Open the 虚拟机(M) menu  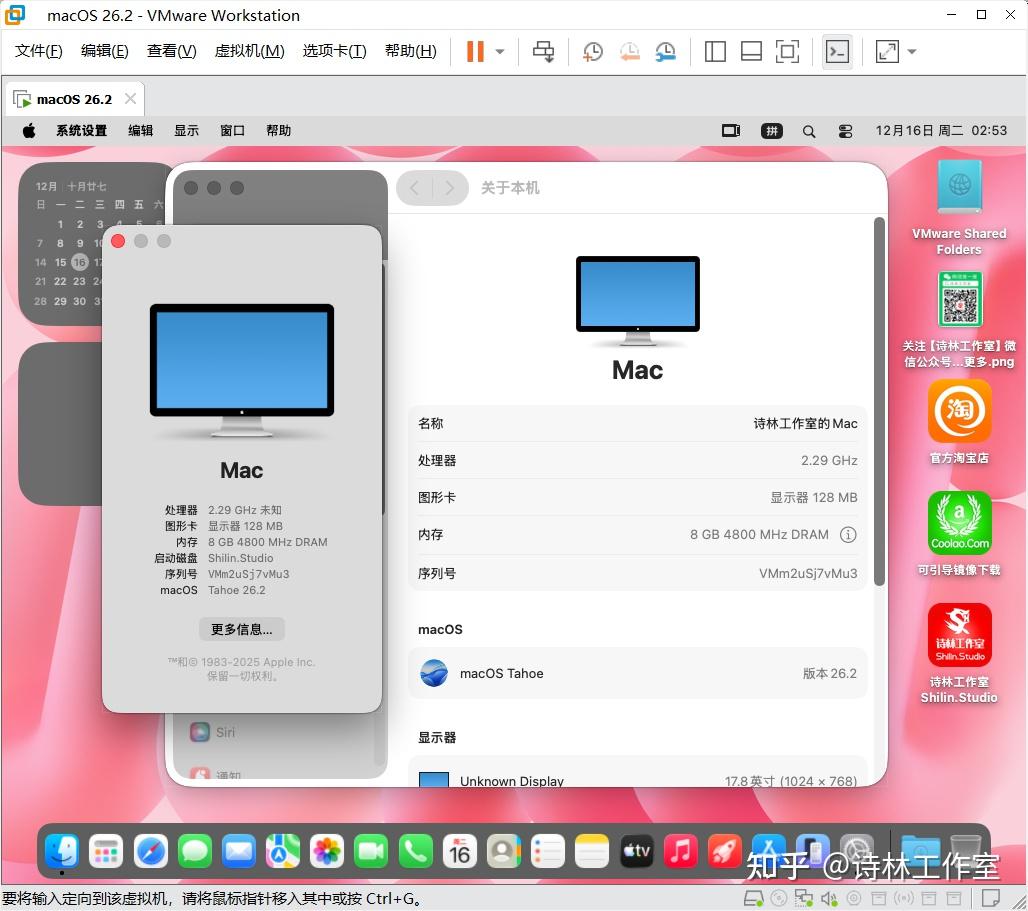coord(249,51)
